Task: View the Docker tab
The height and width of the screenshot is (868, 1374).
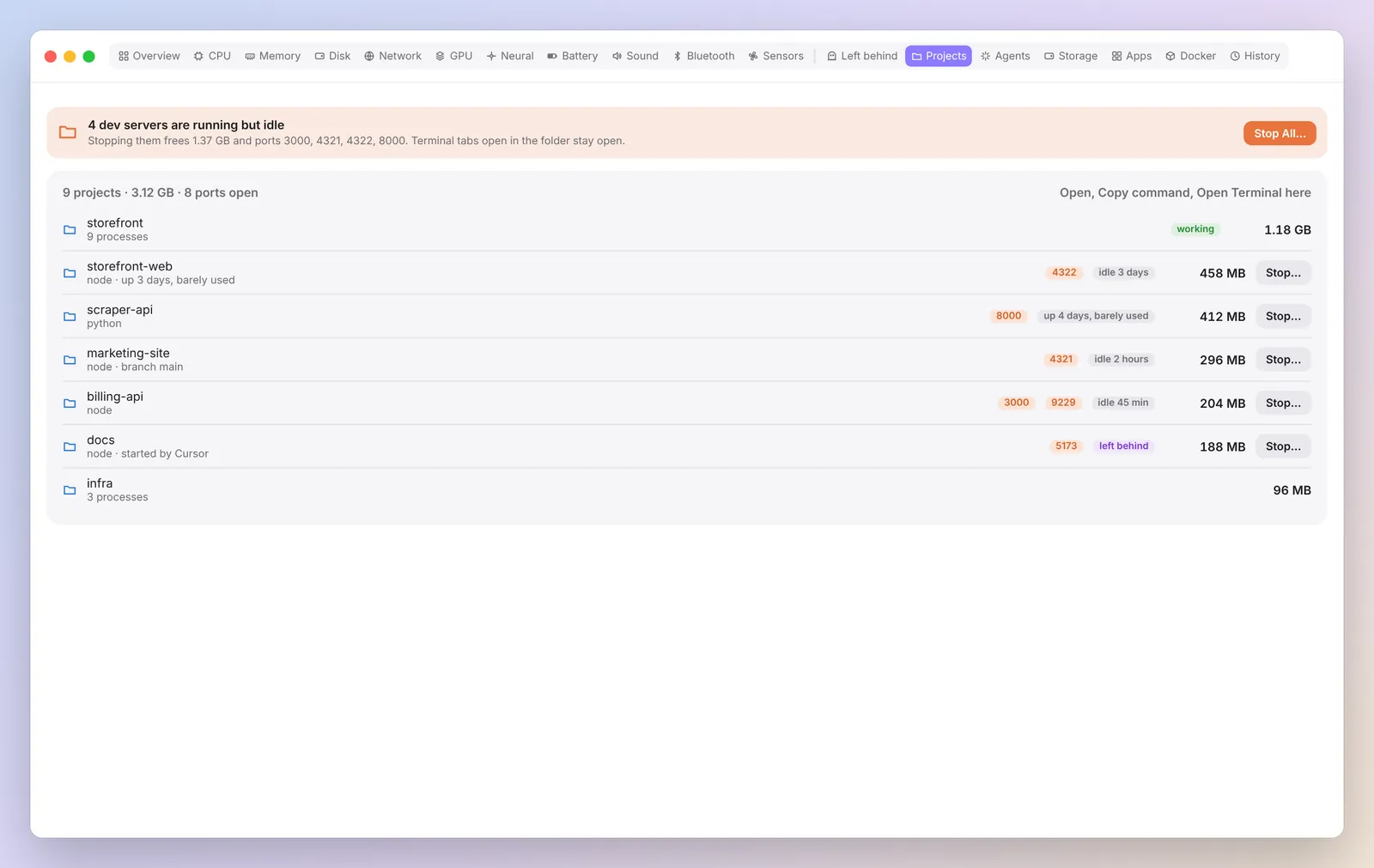Action: [x=1191, y=56]
